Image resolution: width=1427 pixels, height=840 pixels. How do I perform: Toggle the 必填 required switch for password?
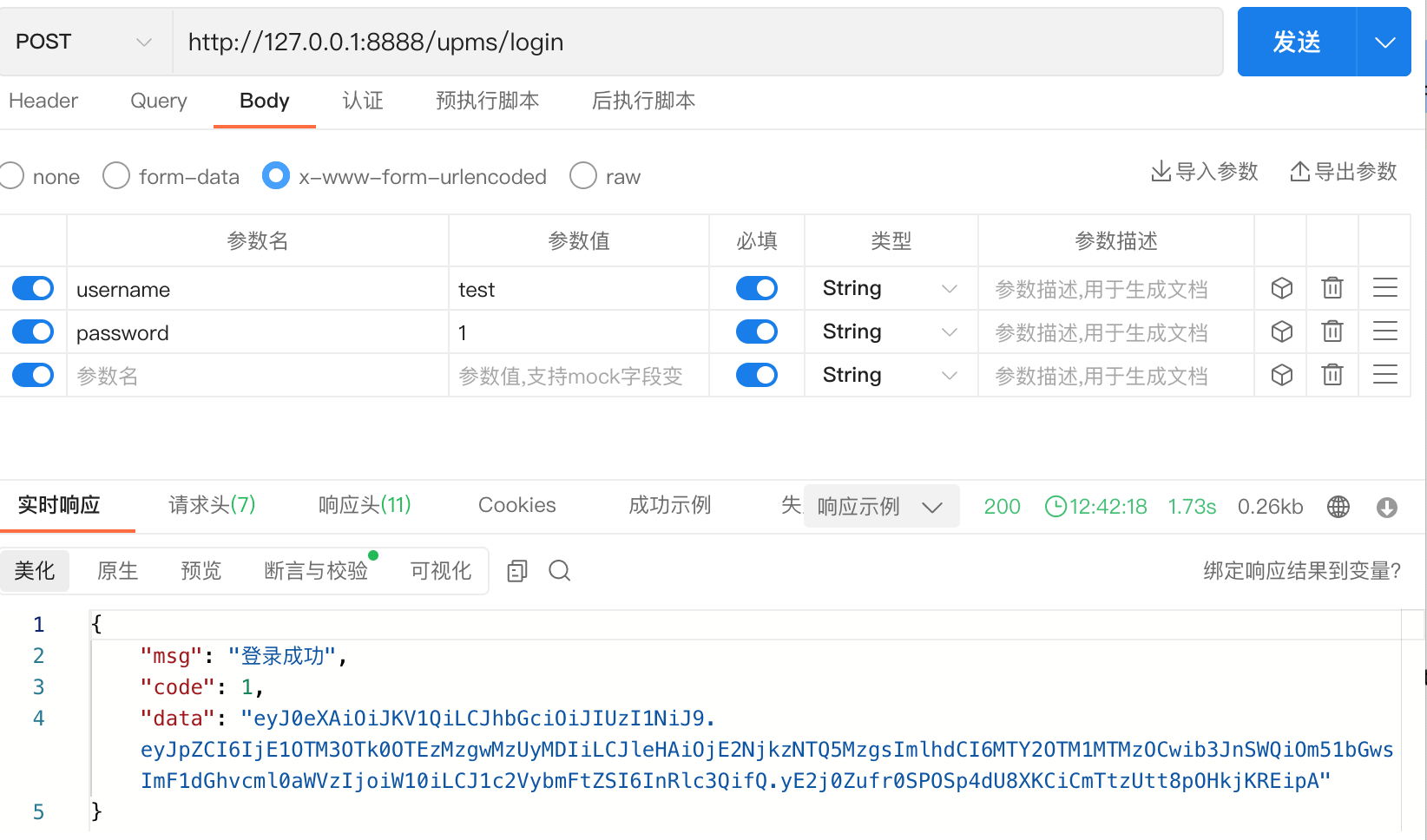tap(757, 331)
